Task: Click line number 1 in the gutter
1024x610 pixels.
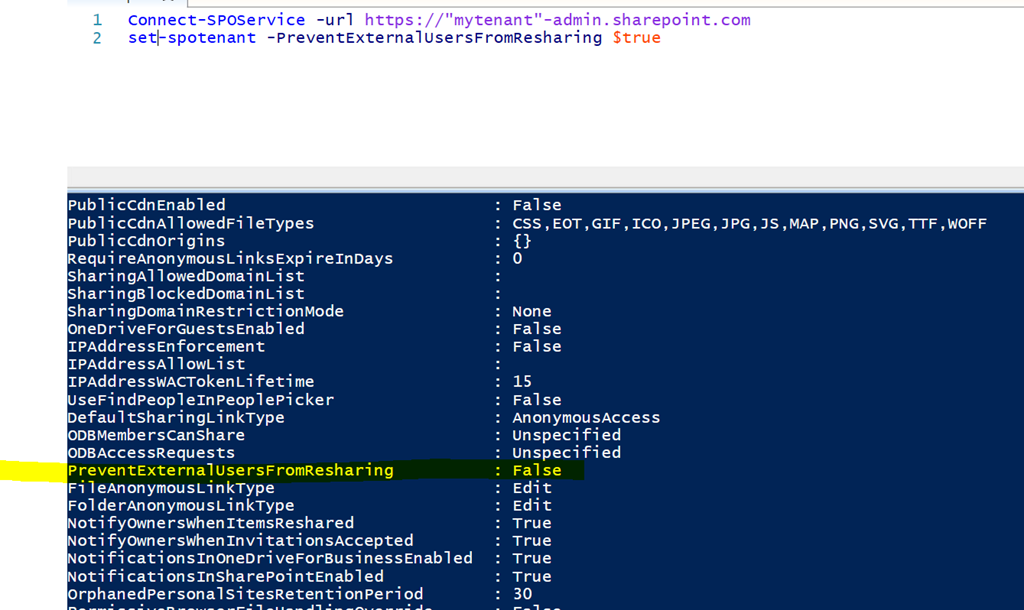Action: (x=97, y=20)
